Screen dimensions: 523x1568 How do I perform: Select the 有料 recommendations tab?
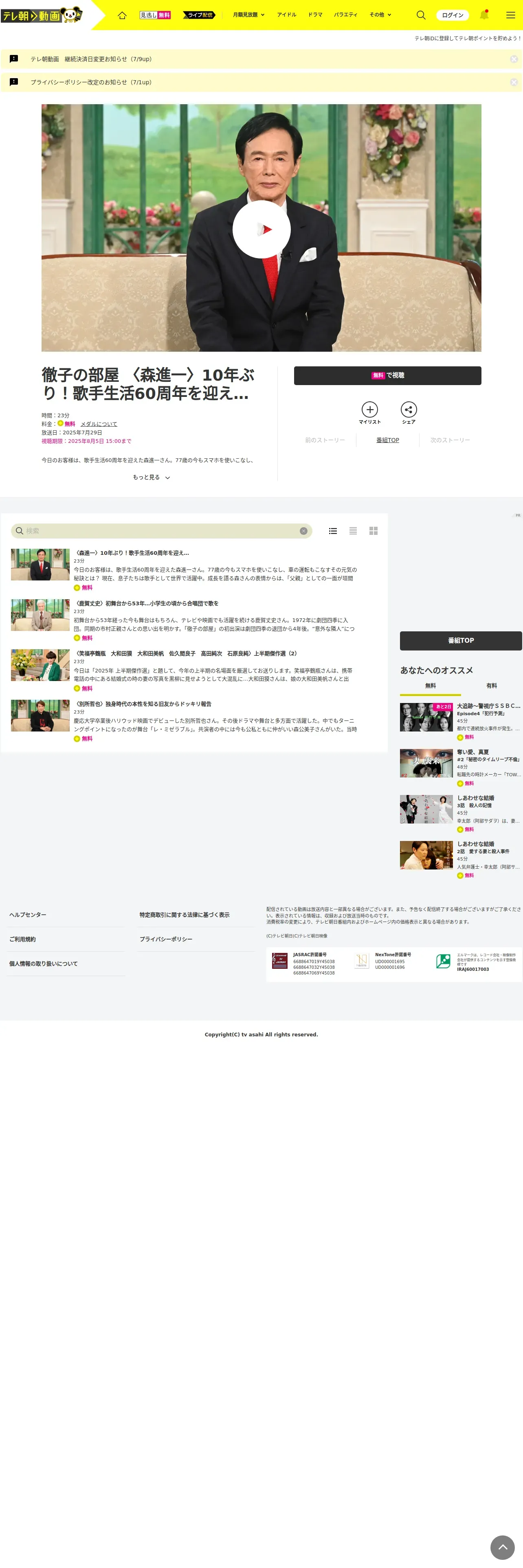[x=491, y=686]
